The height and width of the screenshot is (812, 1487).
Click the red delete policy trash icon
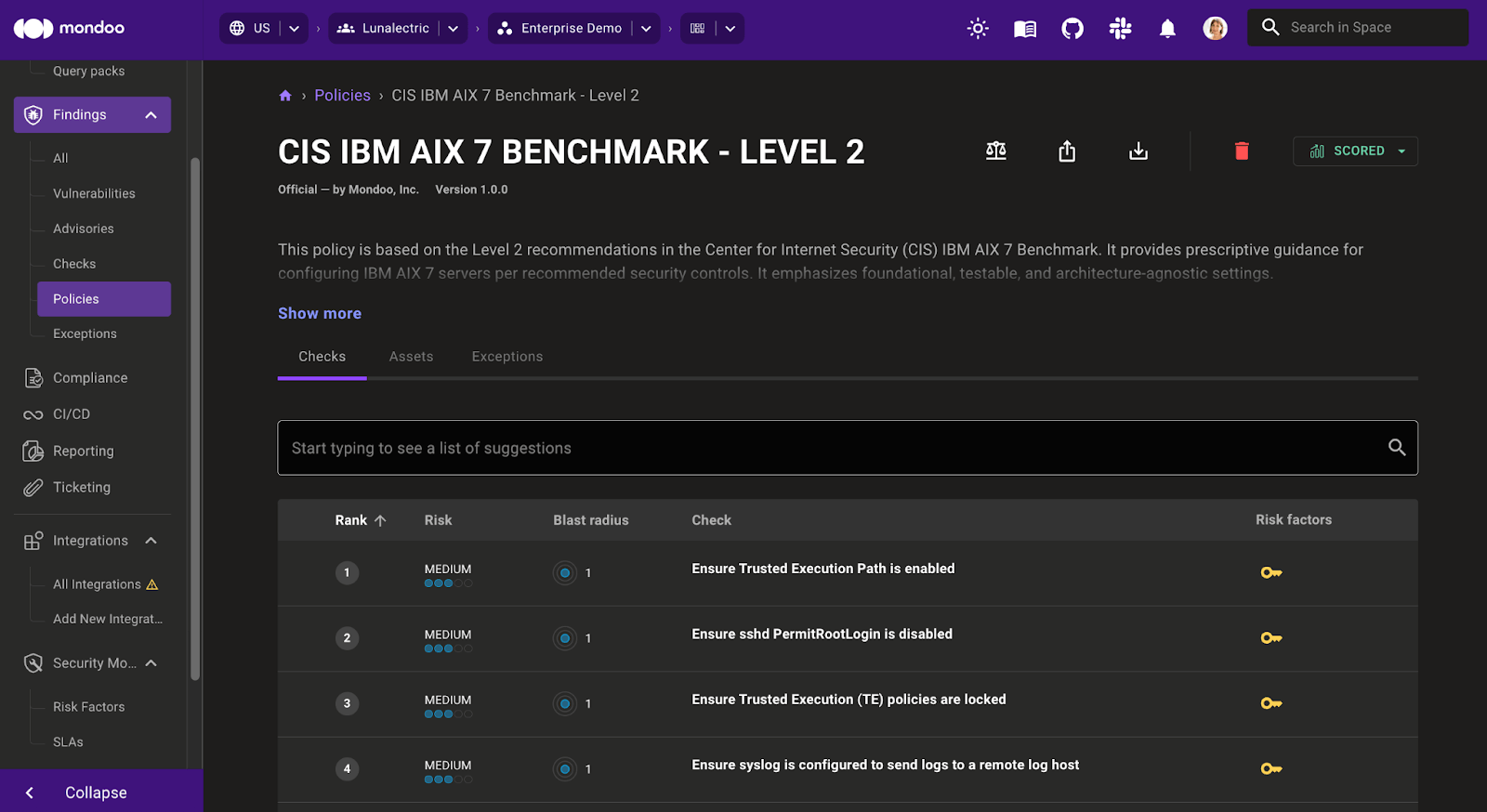point(1242,151)
